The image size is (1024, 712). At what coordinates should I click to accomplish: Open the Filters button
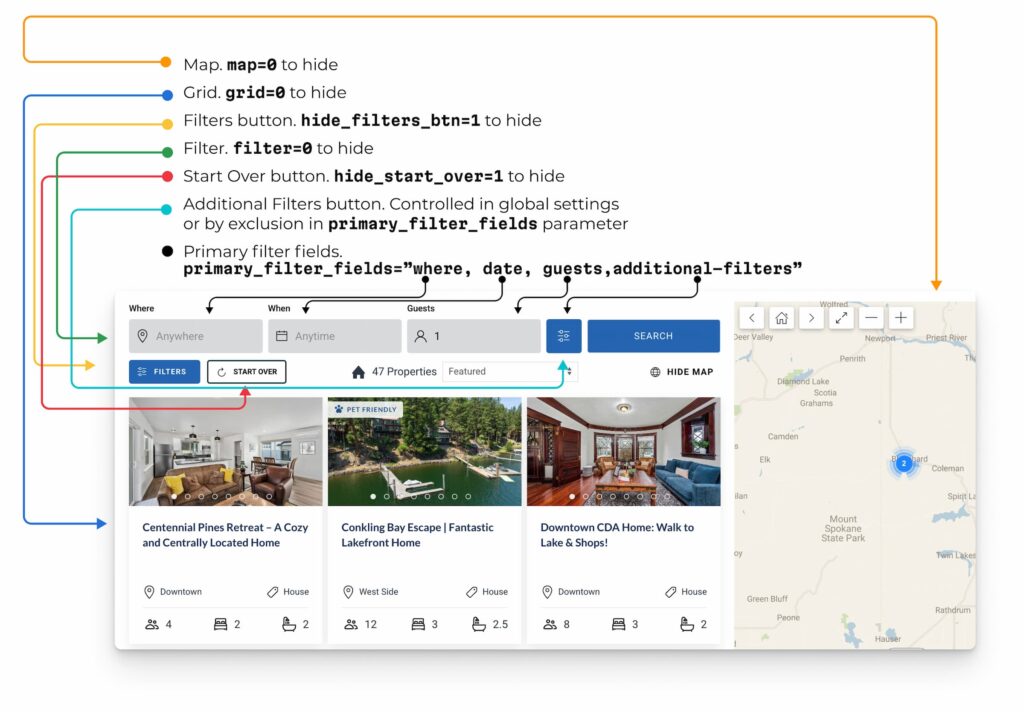pyautogui.click(x=164, y=372)
